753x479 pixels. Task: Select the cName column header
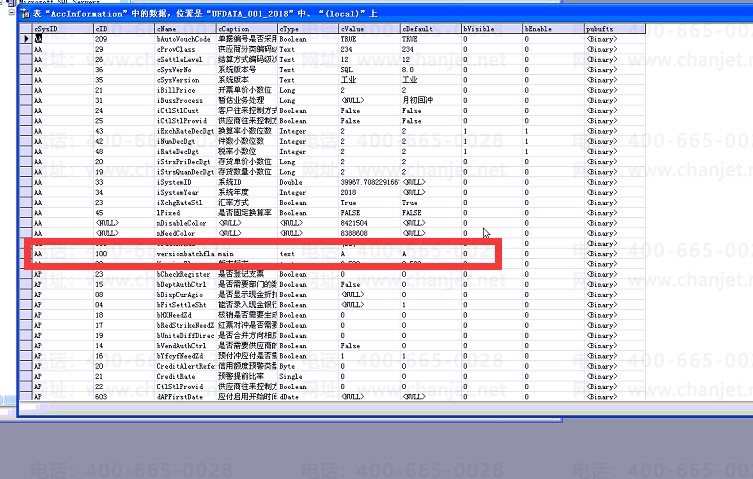(186, 29)
